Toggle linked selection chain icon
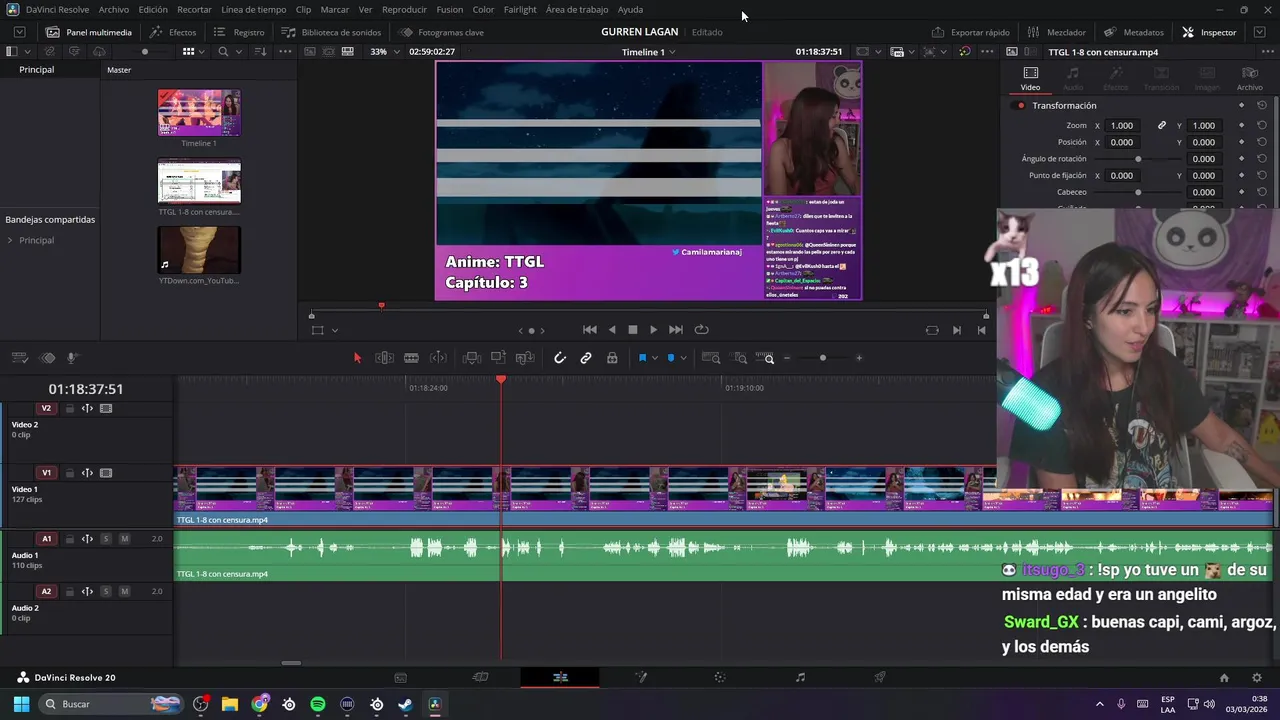 586,358
